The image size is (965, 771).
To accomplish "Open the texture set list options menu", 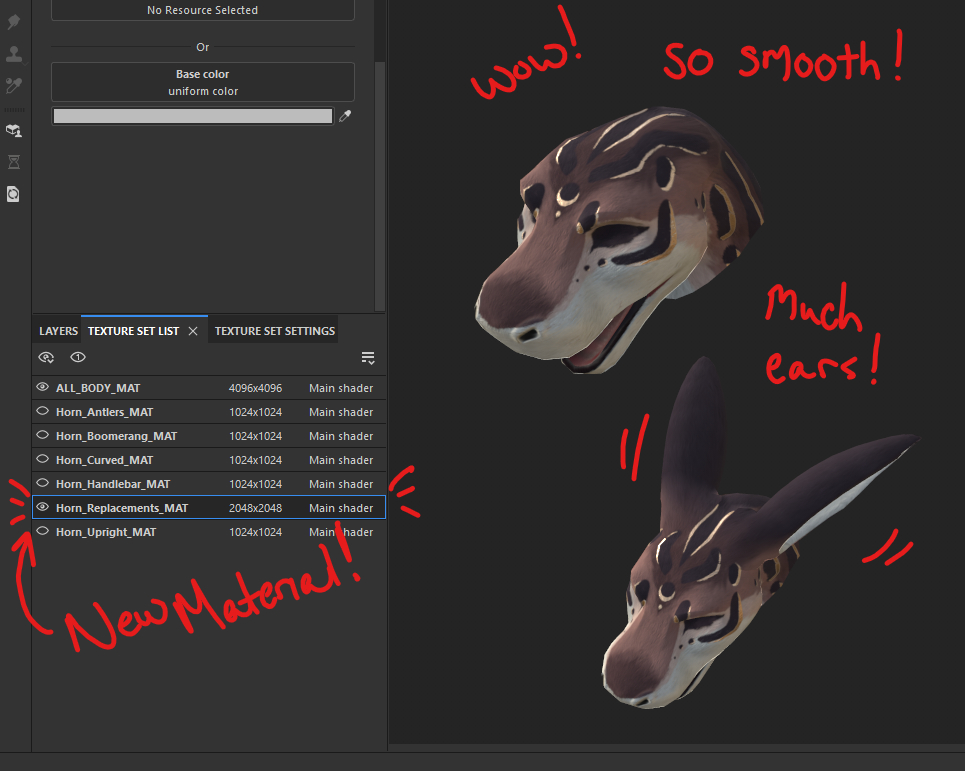I will 368,358.
